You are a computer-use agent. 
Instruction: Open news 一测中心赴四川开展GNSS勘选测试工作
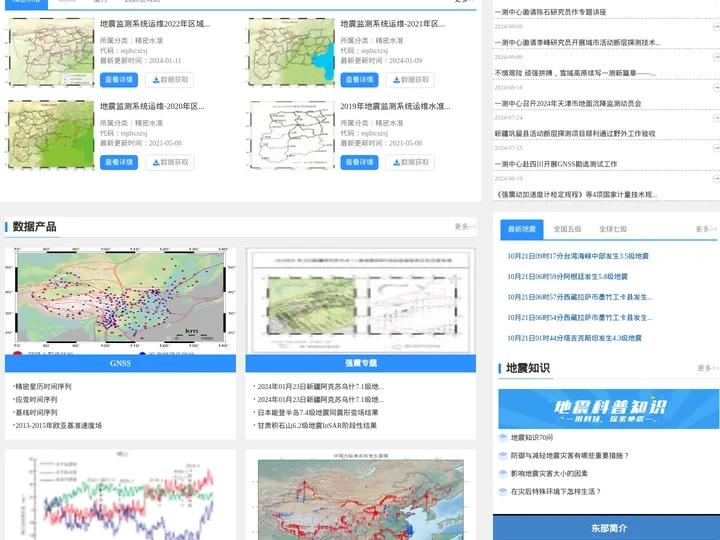pos(556,164)
